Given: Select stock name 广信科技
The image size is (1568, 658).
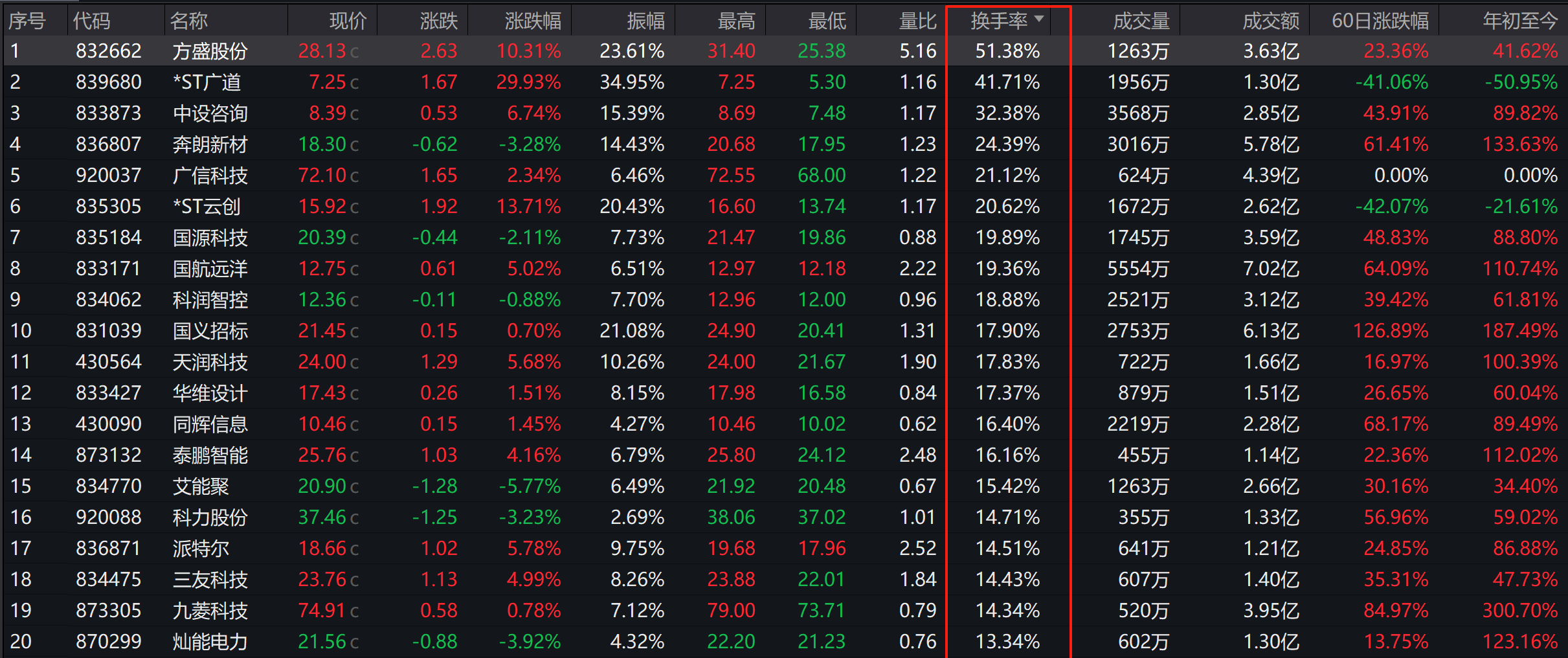Looking at the screenshot, I should [210, 176].
